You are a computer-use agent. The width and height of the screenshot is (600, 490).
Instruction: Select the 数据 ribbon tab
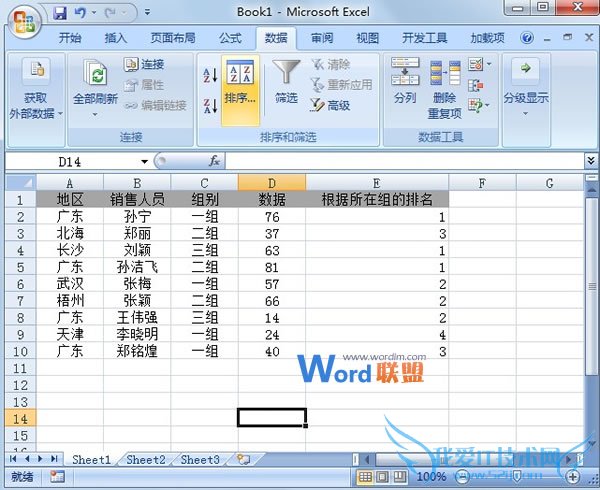[x=276, y=38]
